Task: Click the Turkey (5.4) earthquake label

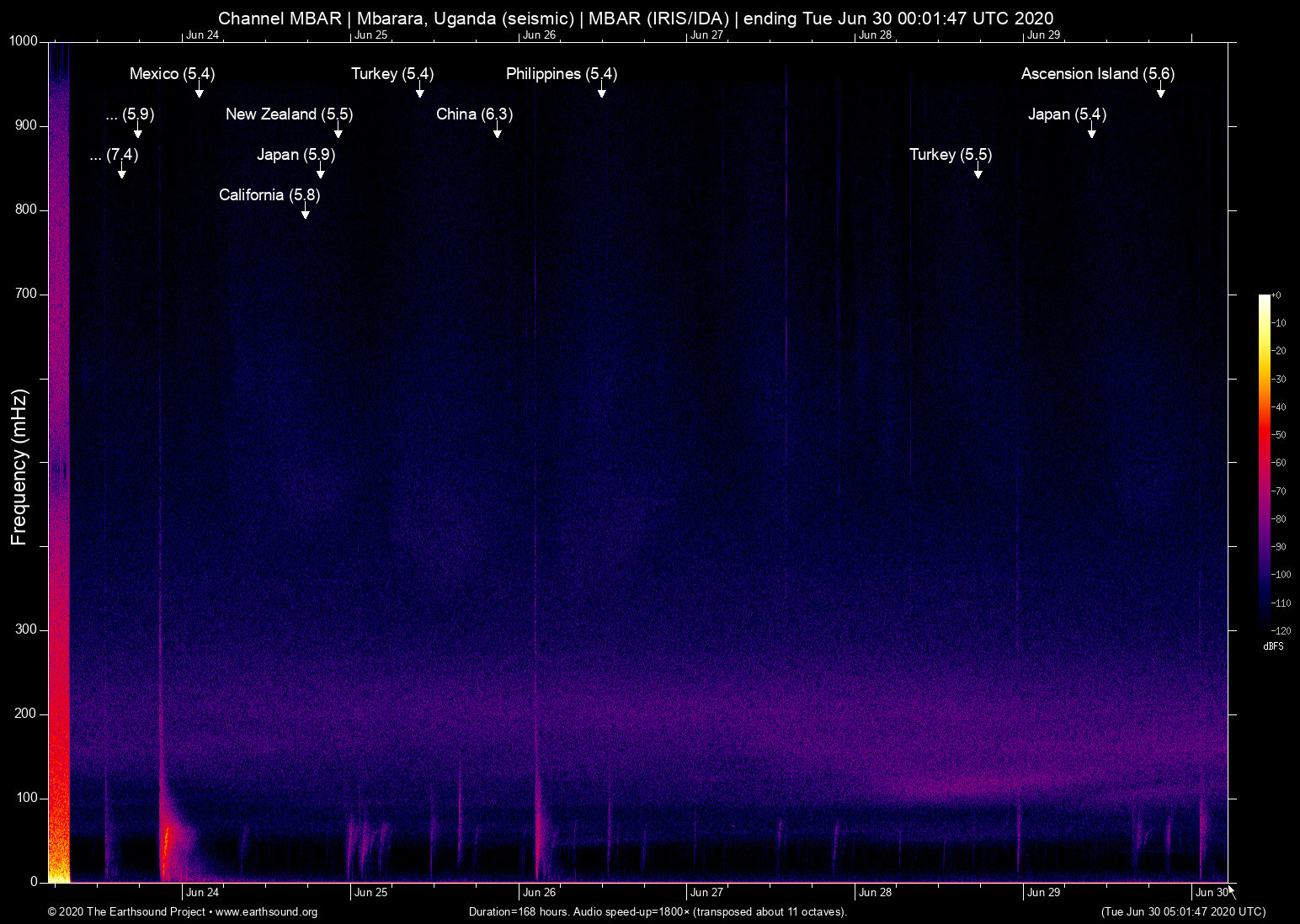Action: point(392,74)
